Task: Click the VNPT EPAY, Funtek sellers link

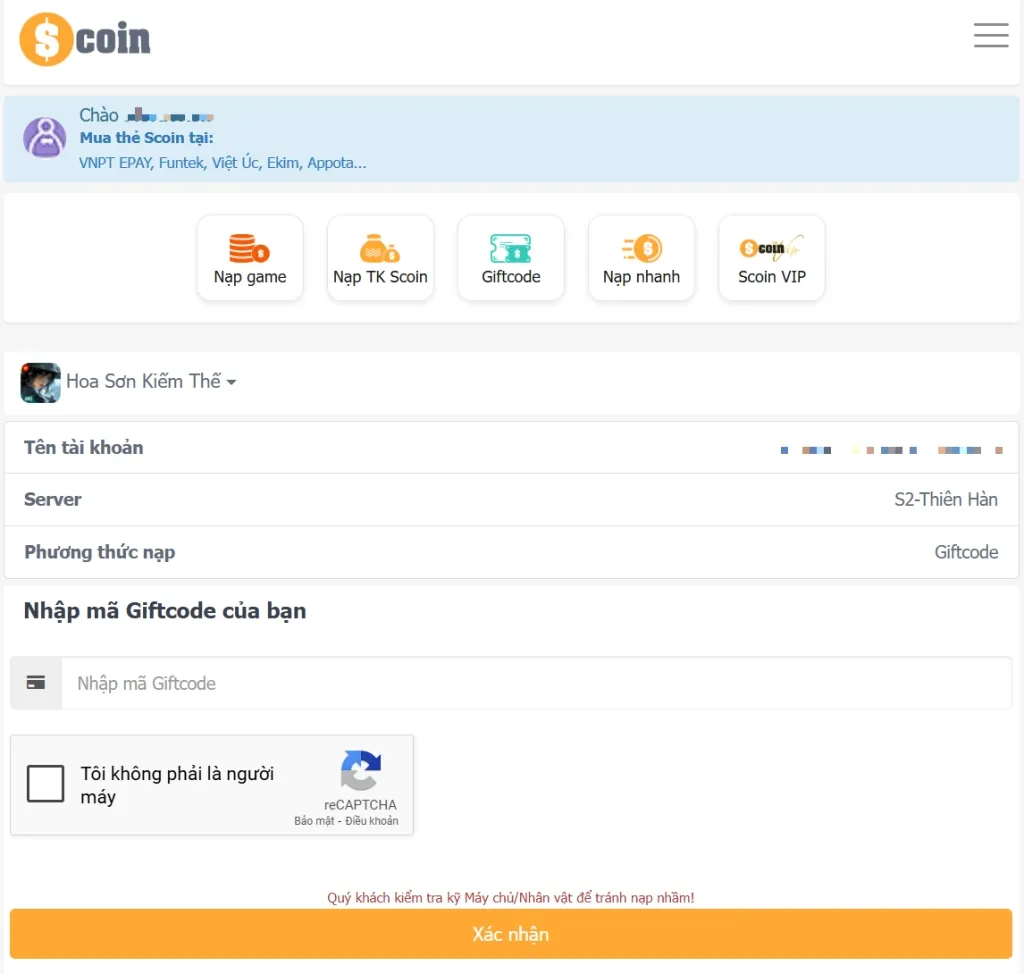Action: [x=223, y=163]
